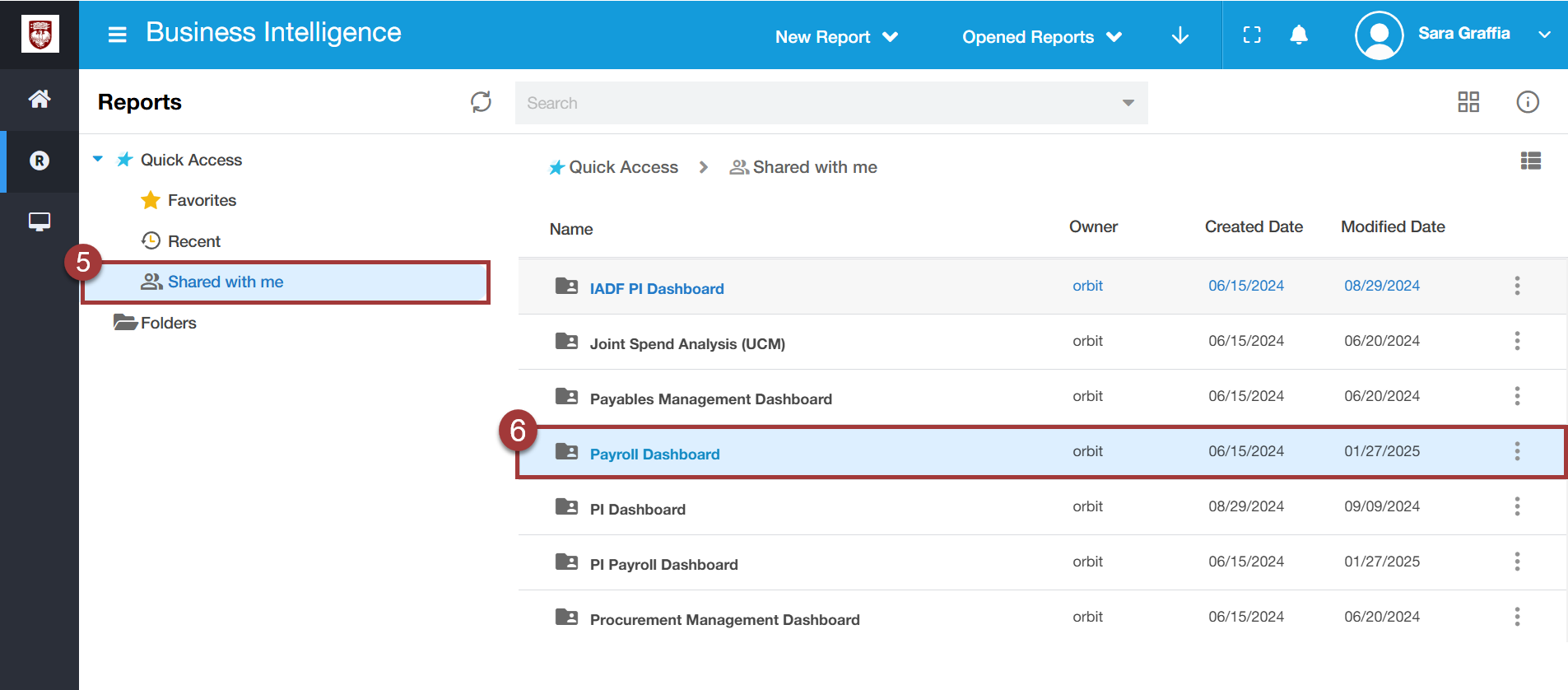1568x690 pixels.
Task: Click the Joint Spend Analysis folder icon
Action: tap(566, 341)
